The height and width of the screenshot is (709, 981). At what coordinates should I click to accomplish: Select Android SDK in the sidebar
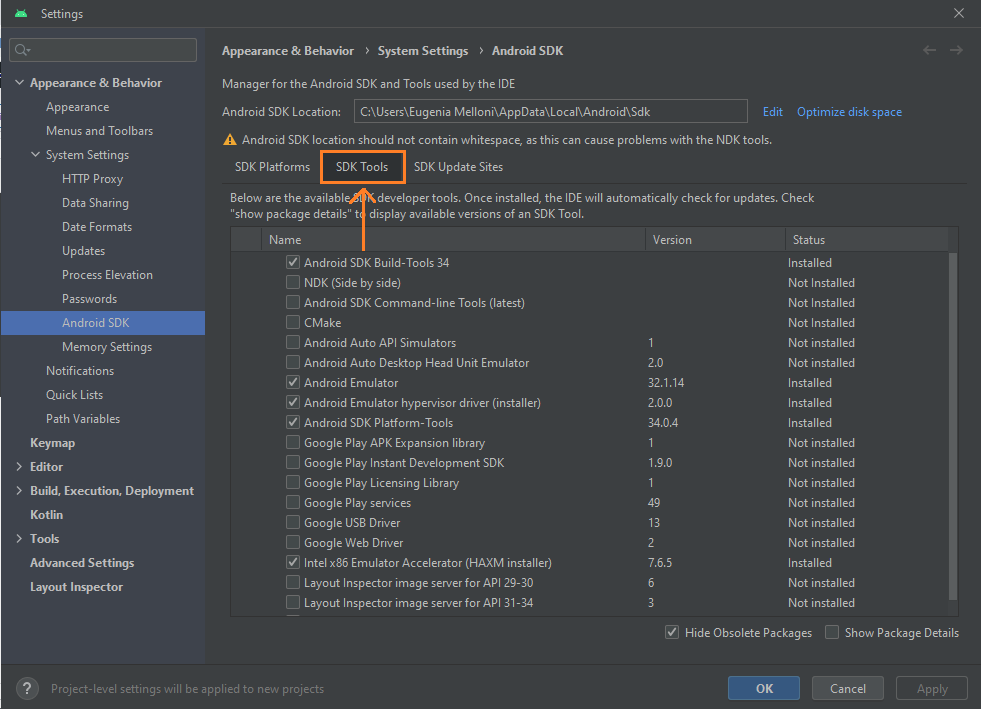103,323
